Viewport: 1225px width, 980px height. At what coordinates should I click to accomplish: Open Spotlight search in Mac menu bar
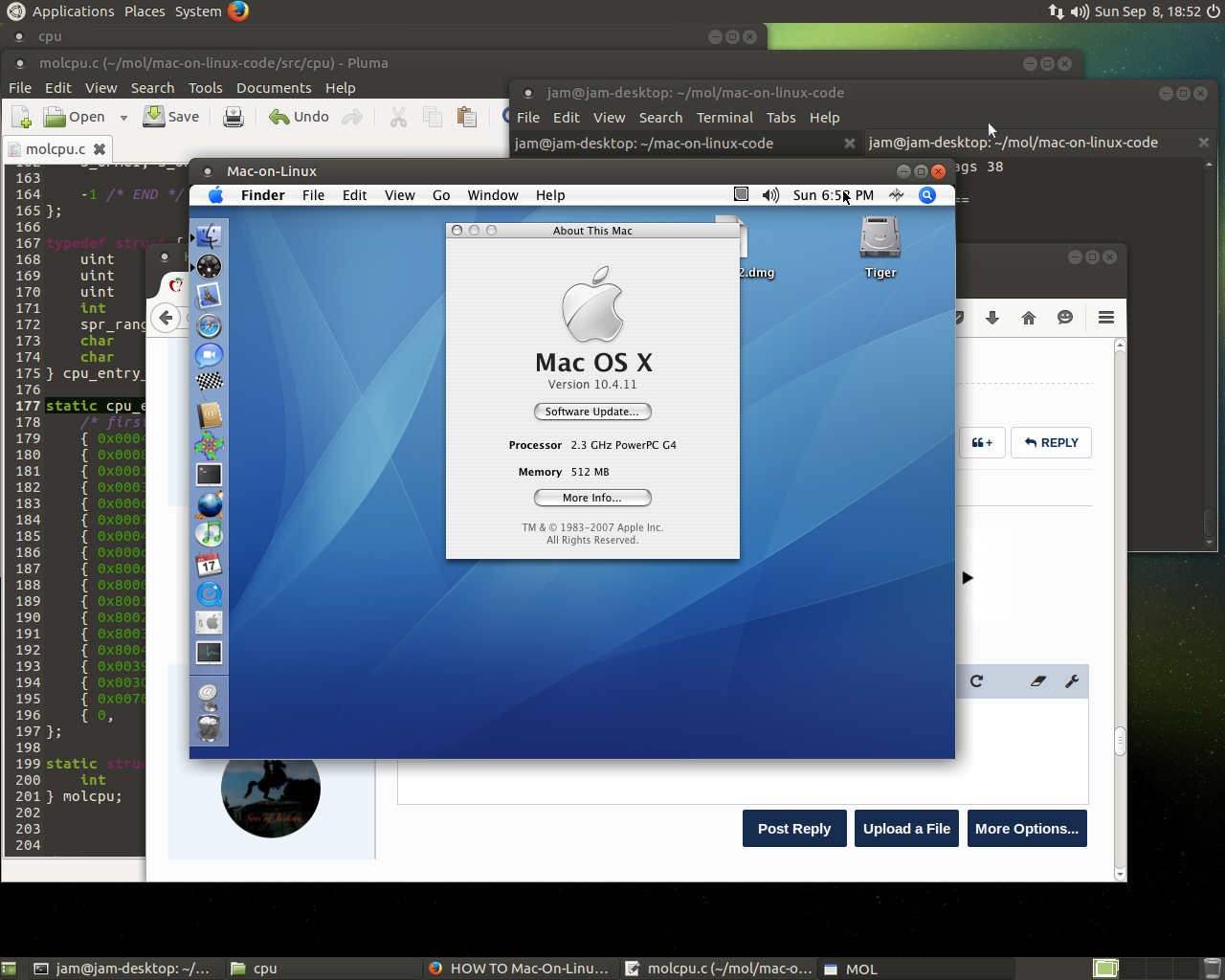click(x=927, y=195)
